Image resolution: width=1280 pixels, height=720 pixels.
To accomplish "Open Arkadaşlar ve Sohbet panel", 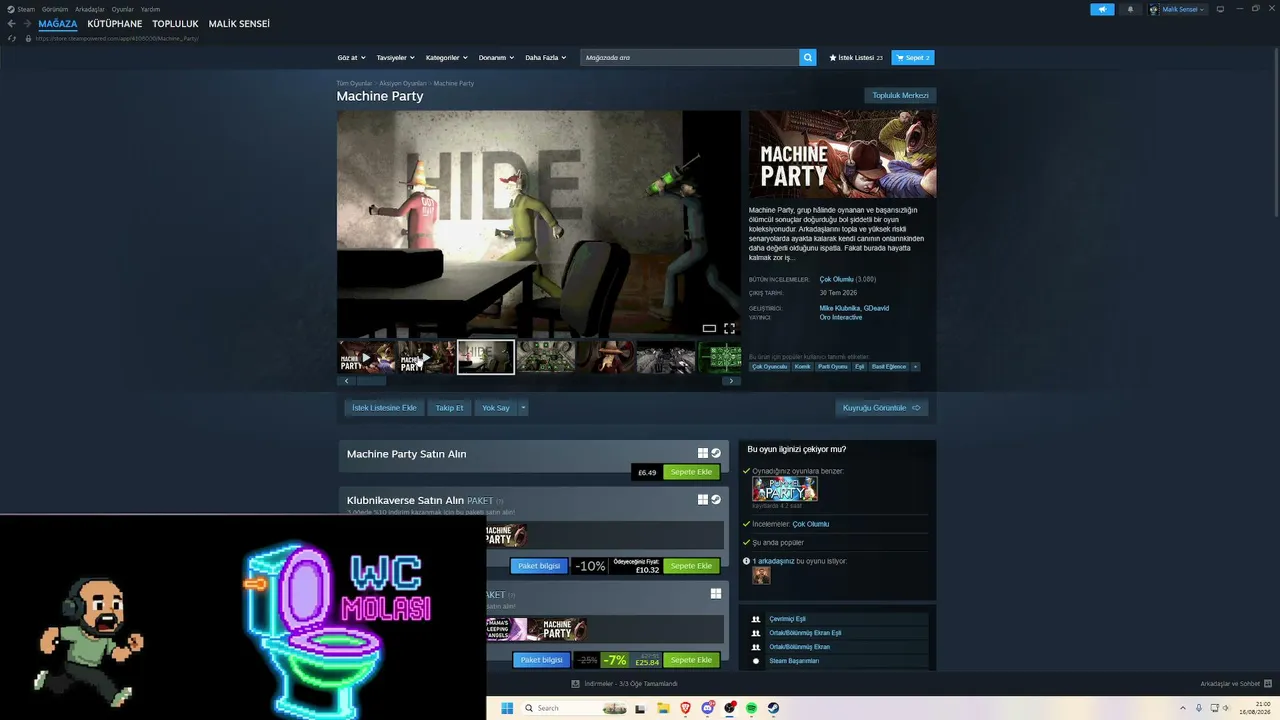I will 1236,684.
